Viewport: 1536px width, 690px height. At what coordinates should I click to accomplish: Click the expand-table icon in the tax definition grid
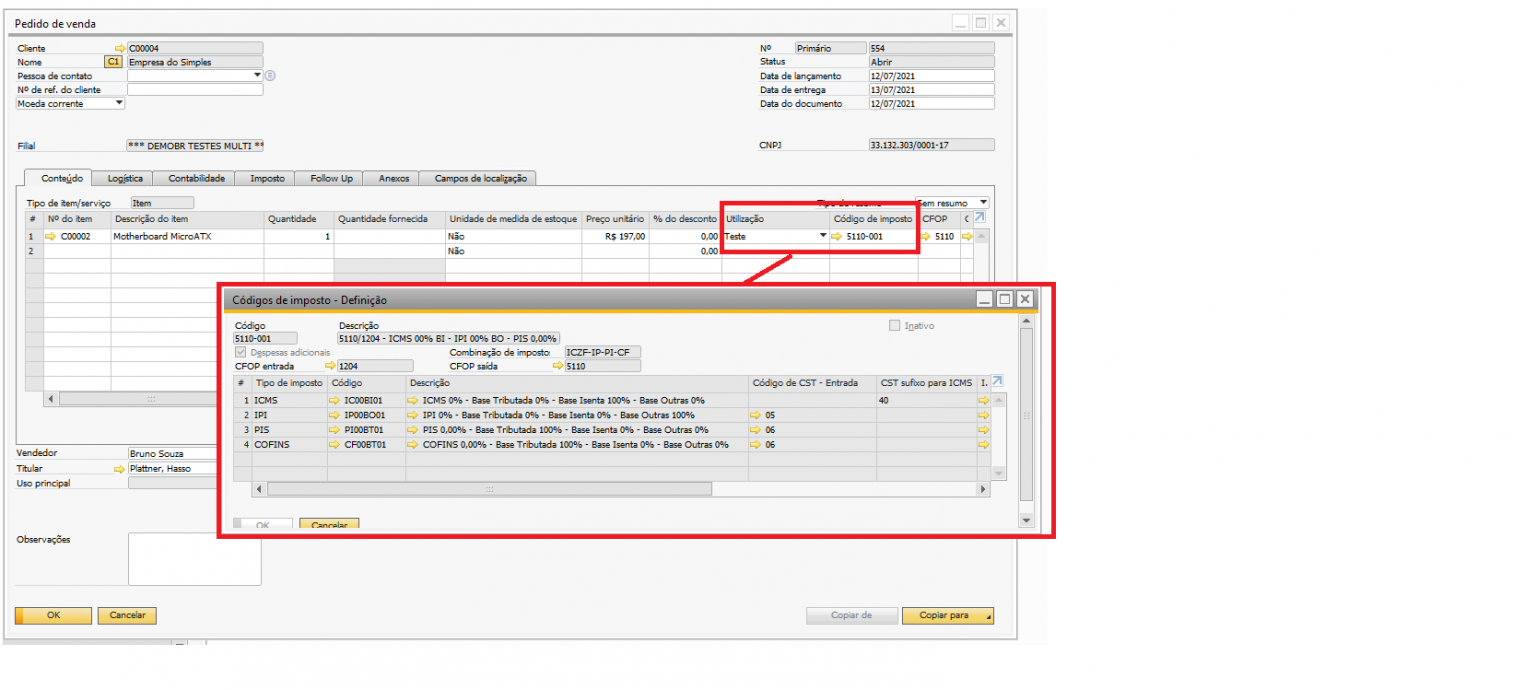(996, 382)
